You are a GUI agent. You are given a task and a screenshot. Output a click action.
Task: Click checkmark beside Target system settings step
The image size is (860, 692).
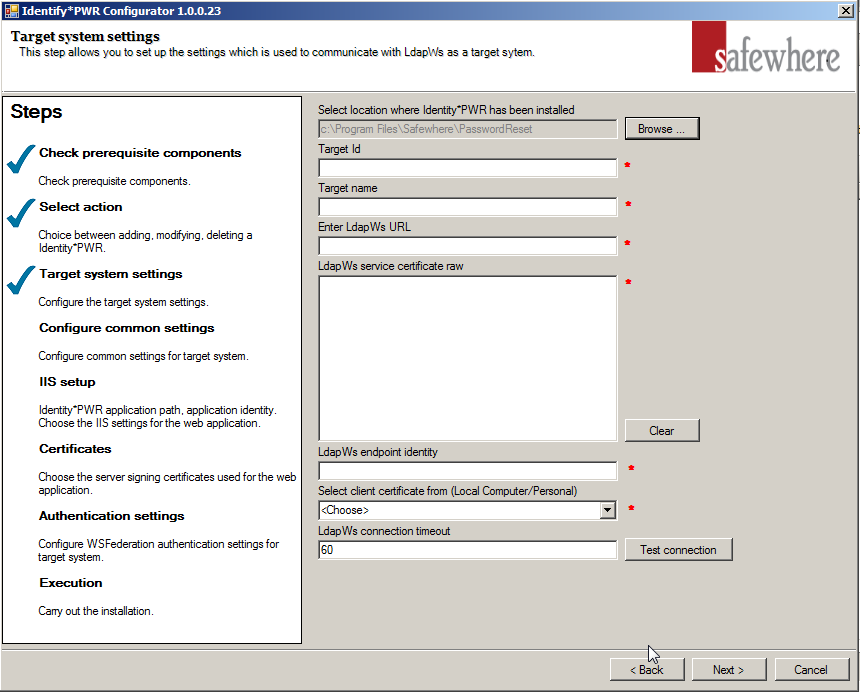[x=21, y=280]
